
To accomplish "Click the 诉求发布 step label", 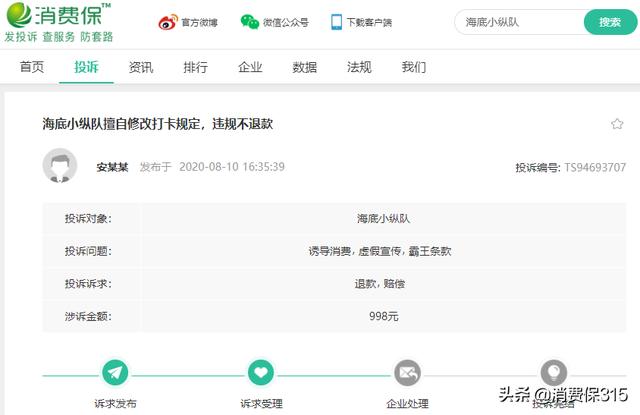I will (115, 404).
